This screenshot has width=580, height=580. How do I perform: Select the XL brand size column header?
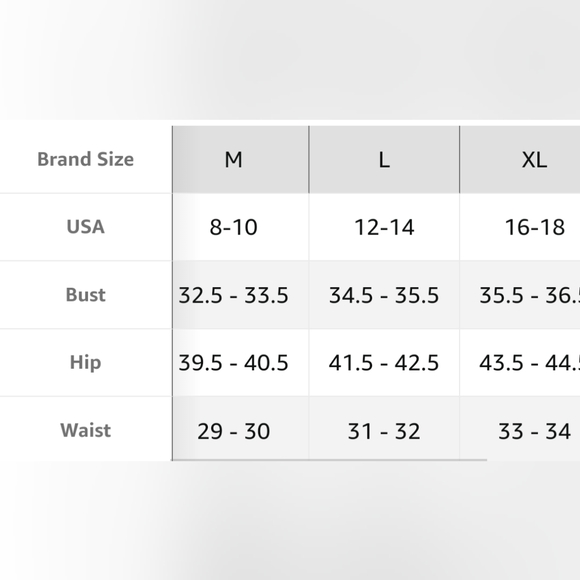[520, 159]
